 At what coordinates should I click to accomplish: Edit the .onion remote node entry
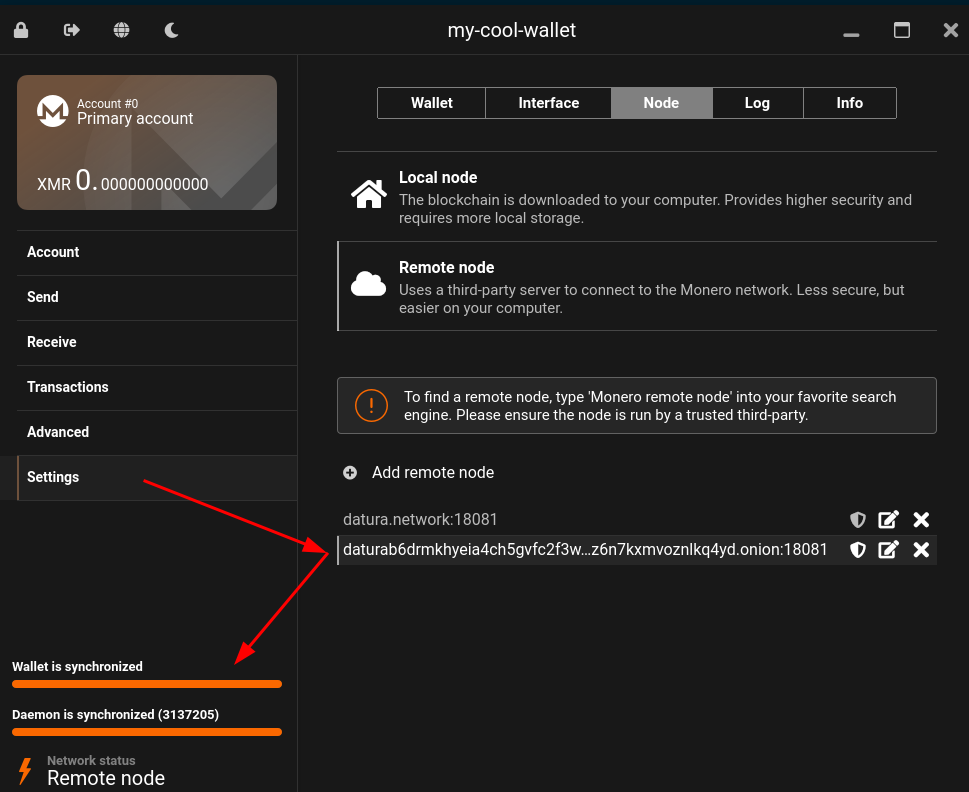[889, 550]
